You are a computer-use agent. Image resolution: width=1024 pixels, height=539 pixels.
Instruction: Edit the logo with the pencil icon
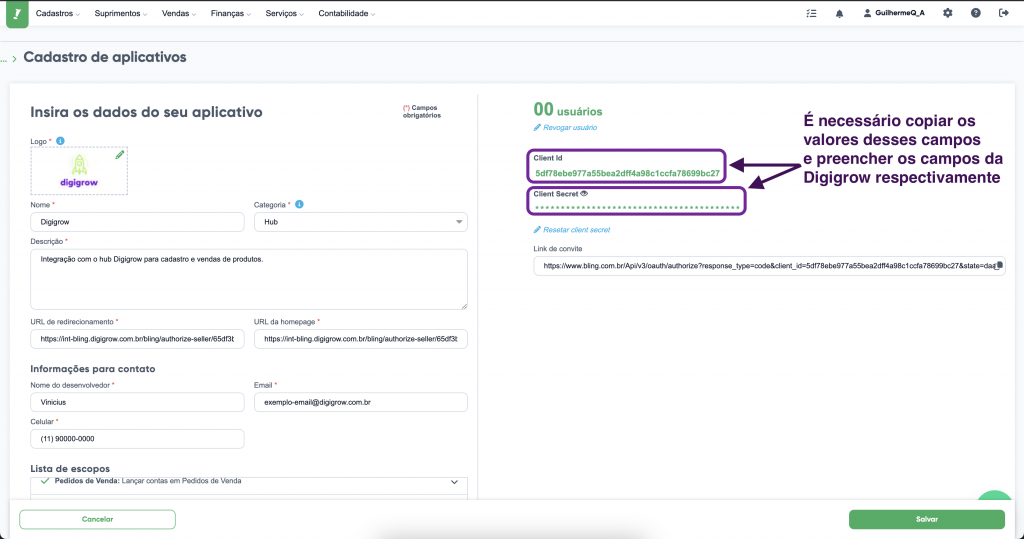(x=120, y=155)
